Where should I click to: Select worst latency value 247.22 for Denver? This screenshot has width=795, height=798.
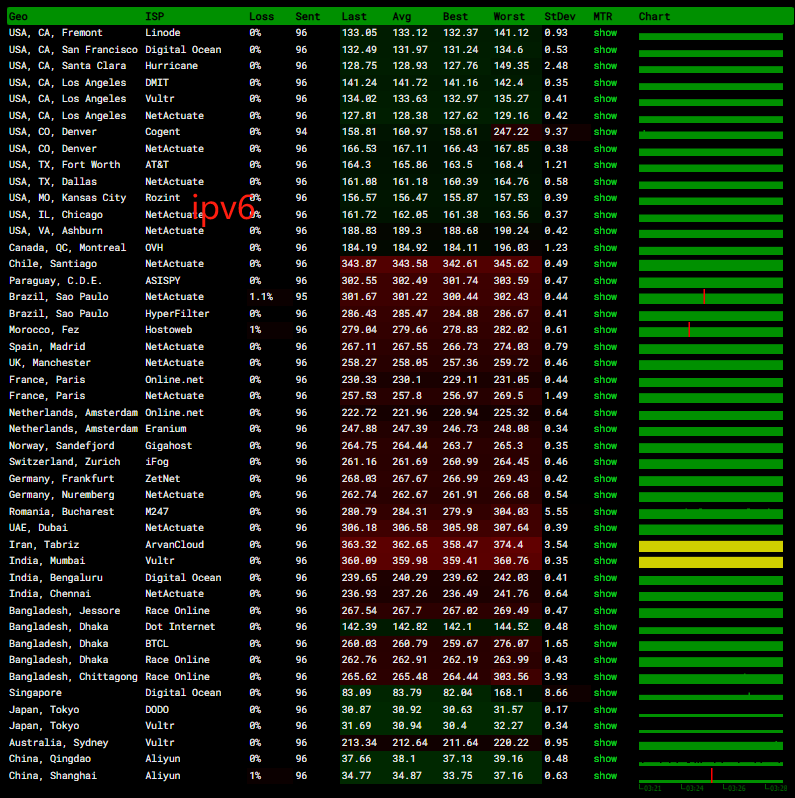pos(511,132)
